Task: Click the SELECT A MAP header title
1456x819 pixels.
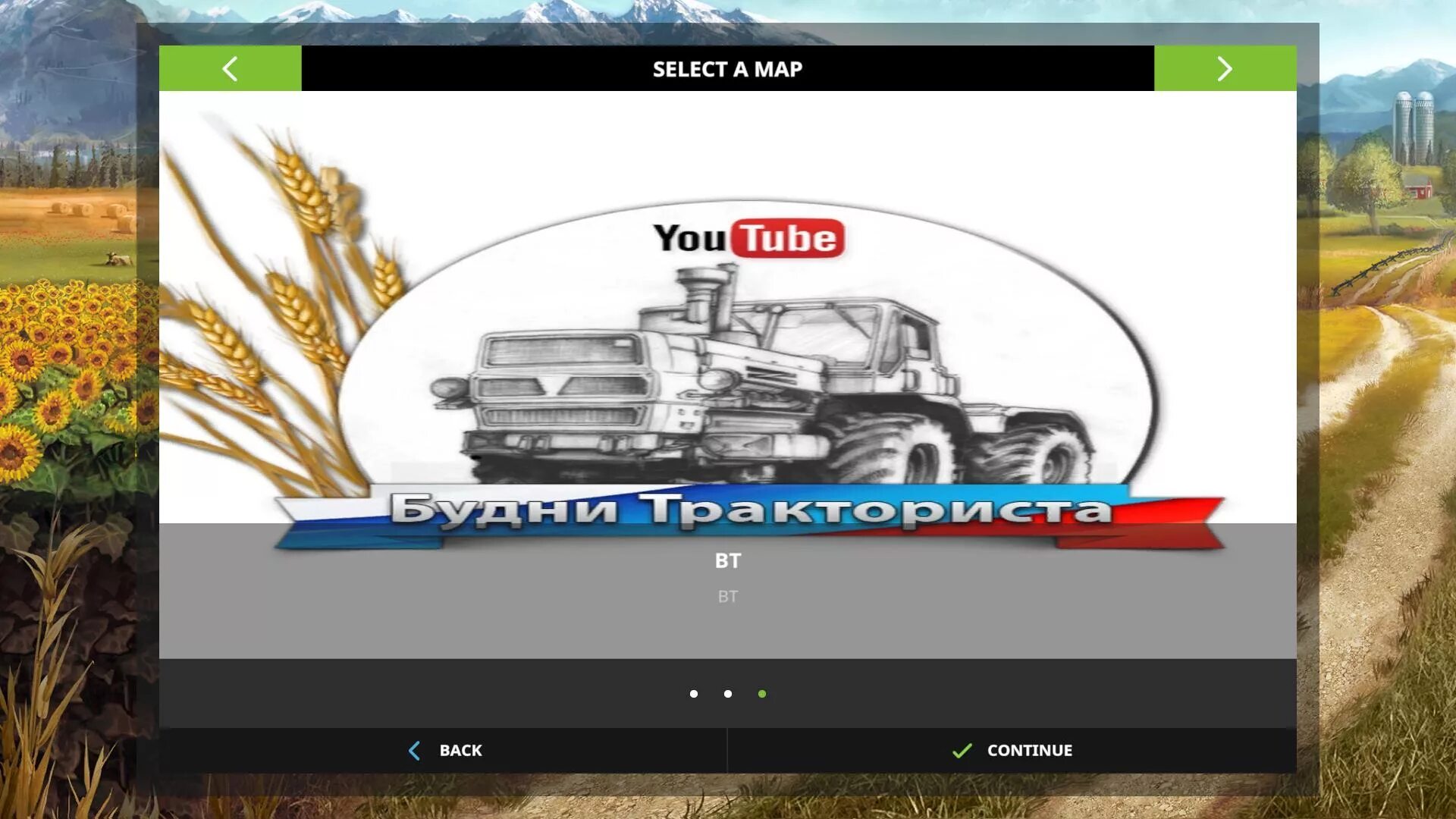Action: click(x=727, y=69)
